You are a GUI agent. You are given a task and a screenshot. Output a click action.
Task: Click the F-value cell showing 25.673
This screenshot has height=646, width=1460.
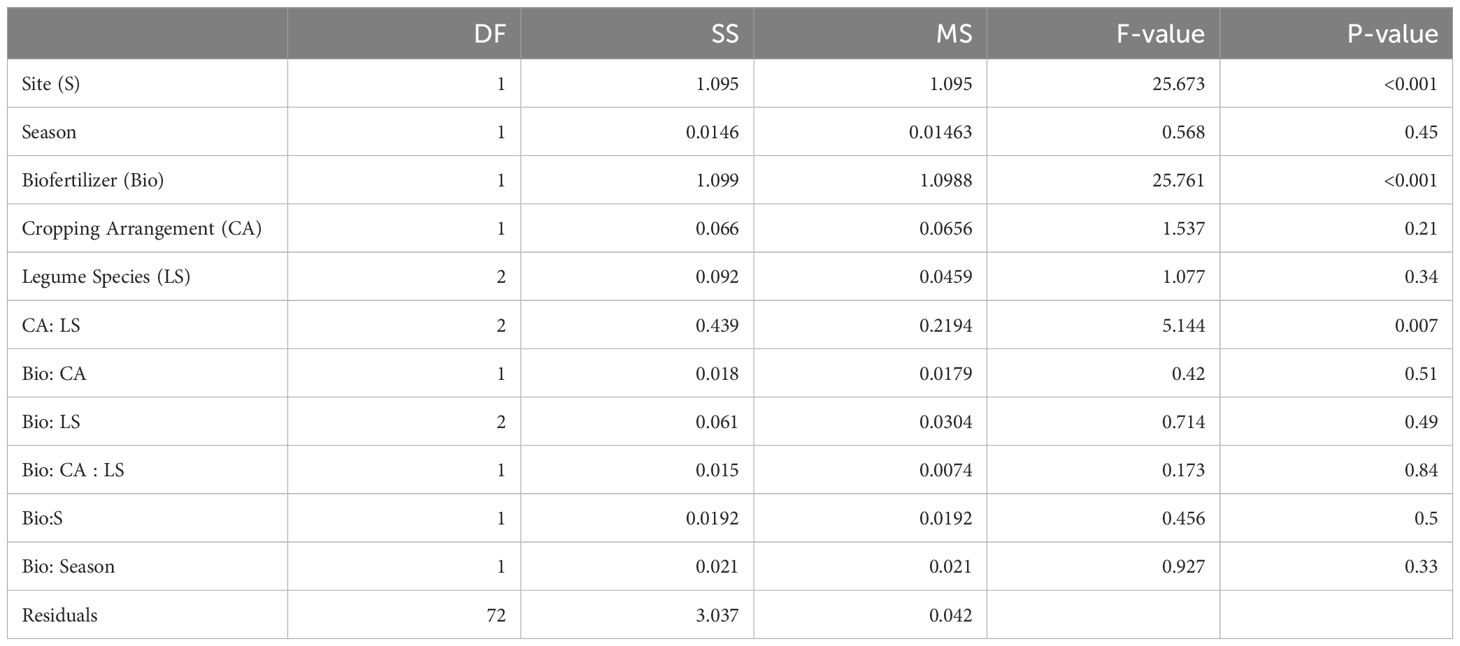1180,84
